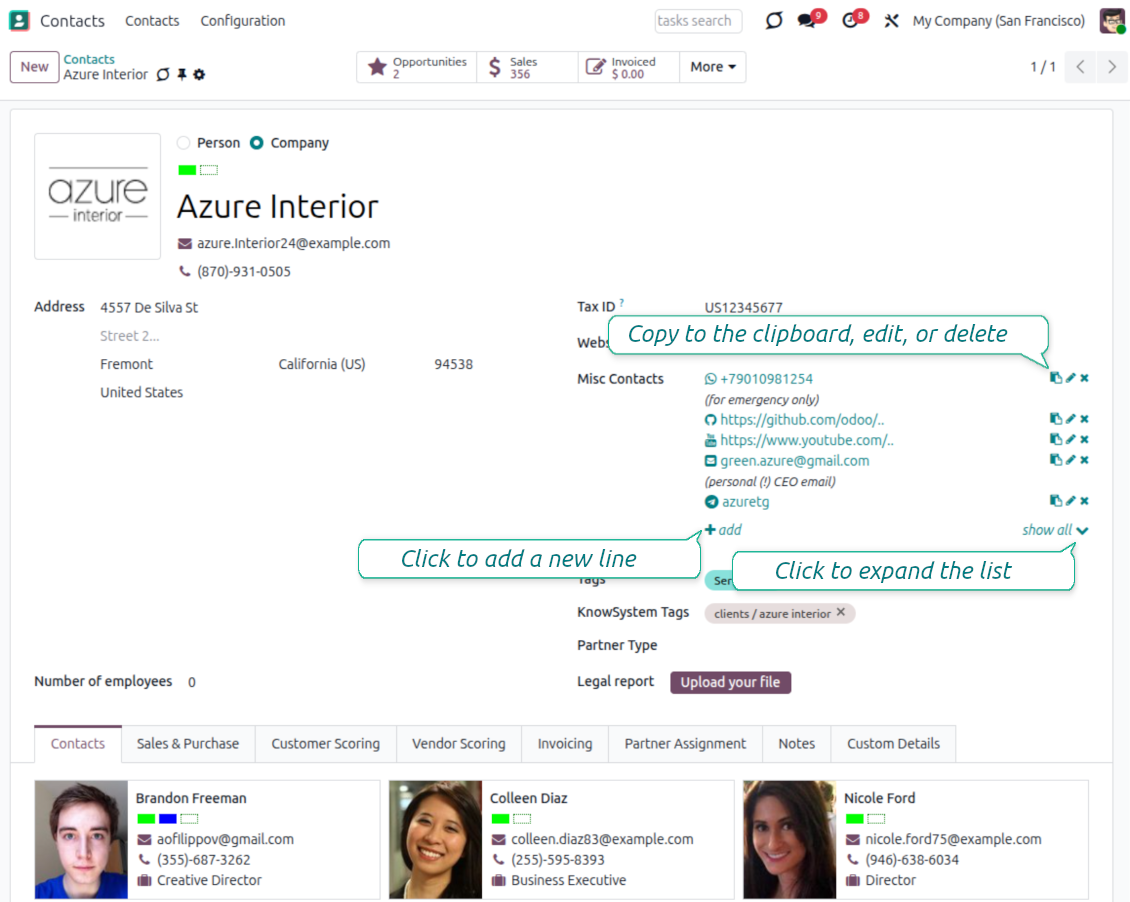The image size is (1130, 902).
Task: Edit the GitHub misc contact line
Action: [1070, 419]
